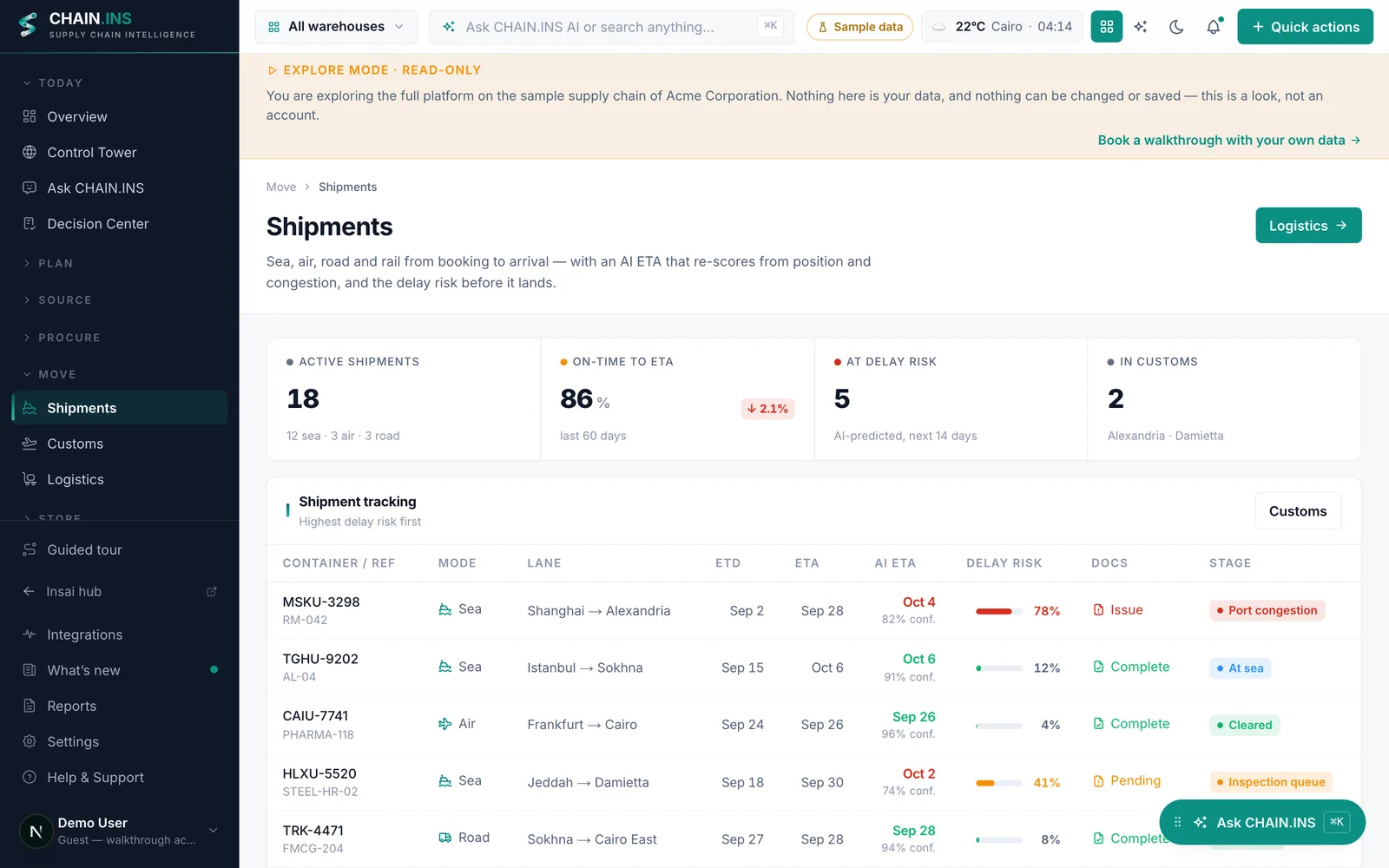Click Issue docs status for MSKU-3298

point(1118,610)
